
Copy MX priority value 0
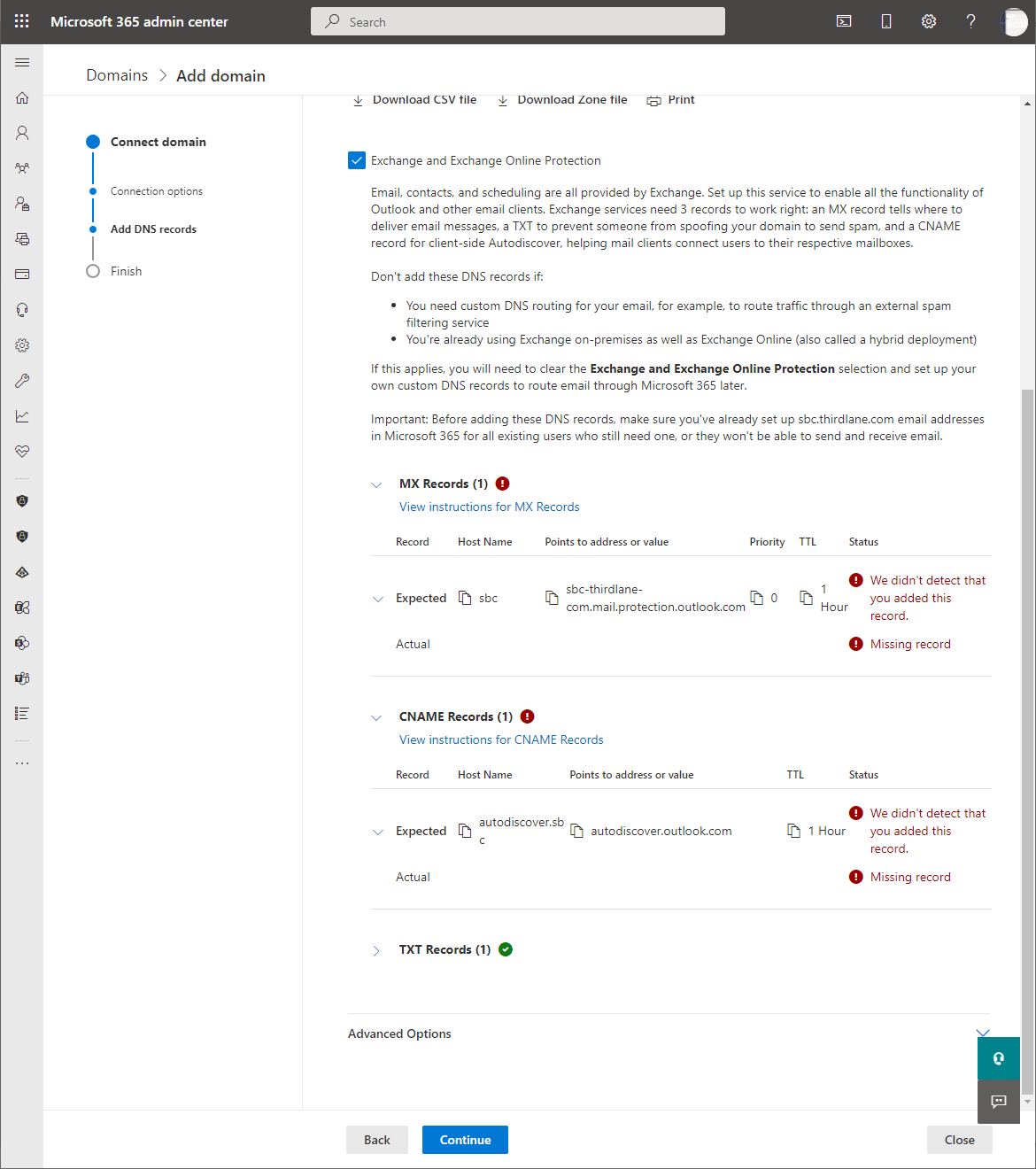coord(757,598)
